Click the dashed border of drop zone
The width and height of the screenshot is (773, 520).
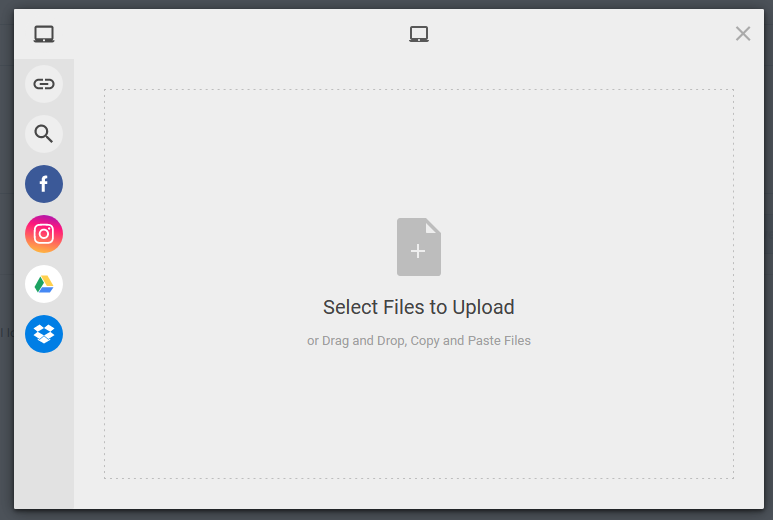coord(104,280)
